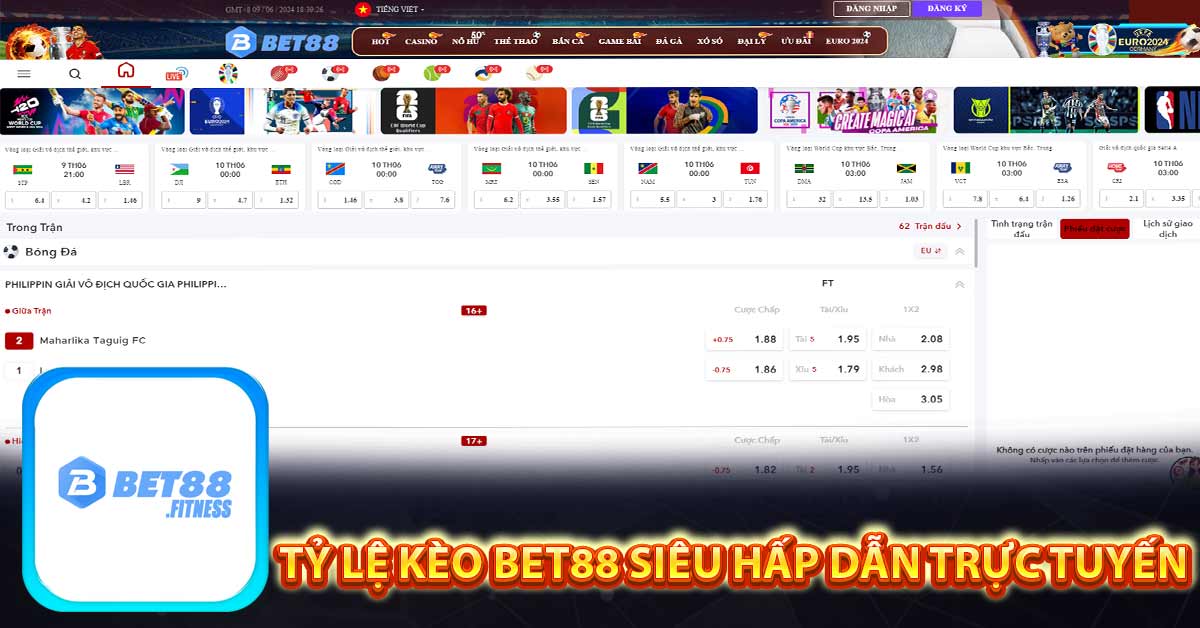Image resolution: width=1200 pixels, height=628 pixels.
Task: Open the BẮN CÁ menu item
Action: pos(568,41)
